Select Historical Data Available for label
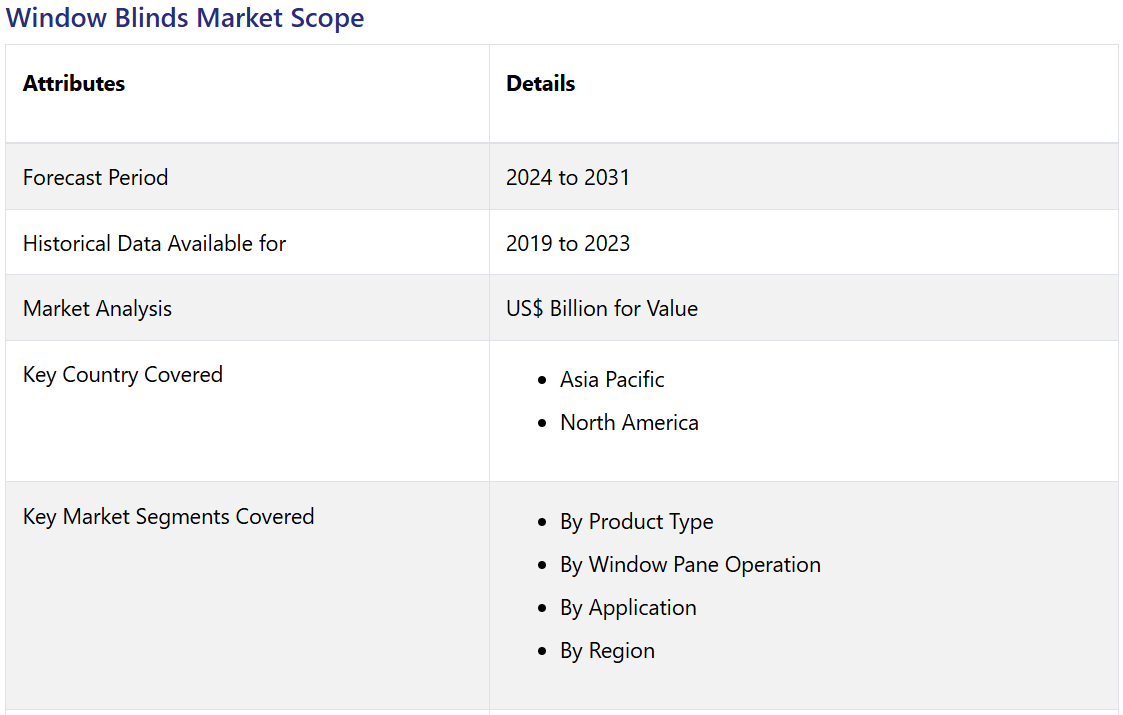Image resolution: width=1123 pixels, height=715 pixels. pos(154,244)
